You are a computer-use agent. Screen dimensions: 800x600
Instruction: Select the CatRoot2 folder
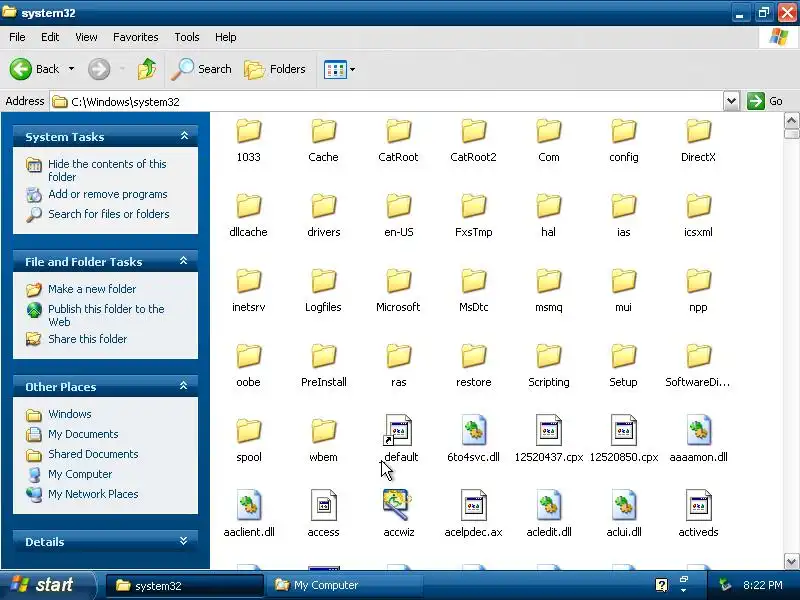(x=473, y=141)
